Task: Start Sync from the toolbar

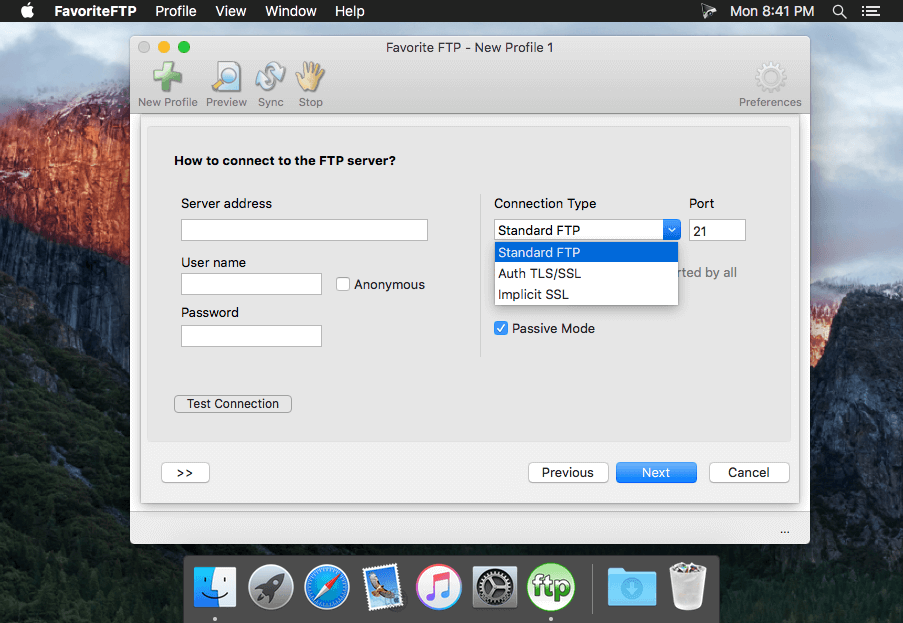Action: pos(270,77)
